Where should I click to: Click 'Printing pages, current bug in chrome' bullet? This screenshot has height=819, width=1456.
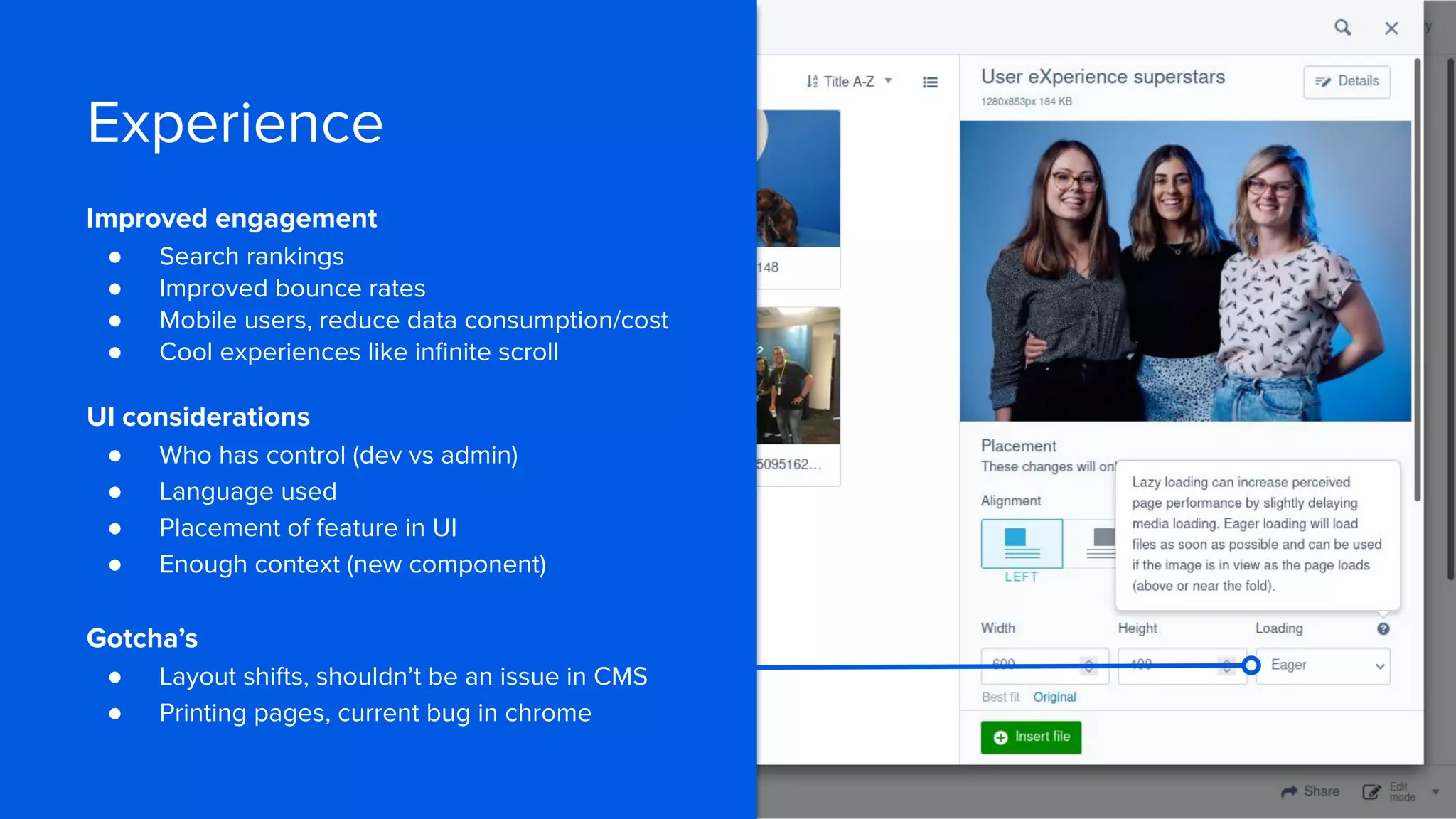(375, 713)
